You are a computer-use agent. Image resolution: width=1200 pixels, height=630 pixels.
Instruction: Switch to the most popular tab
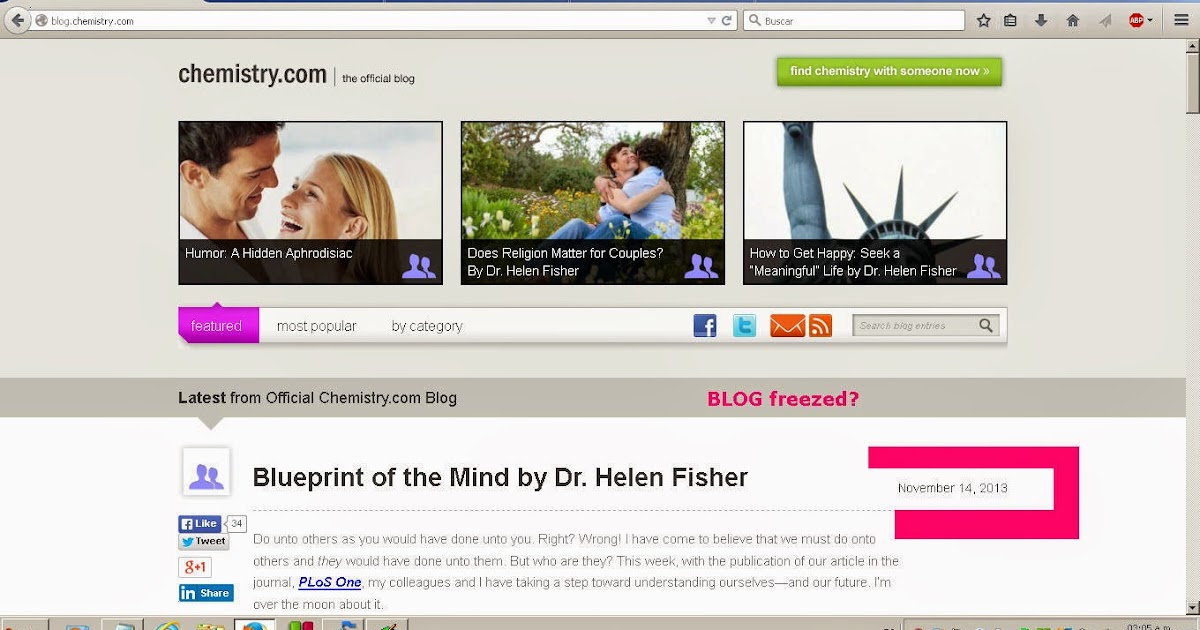click(316, 326)
